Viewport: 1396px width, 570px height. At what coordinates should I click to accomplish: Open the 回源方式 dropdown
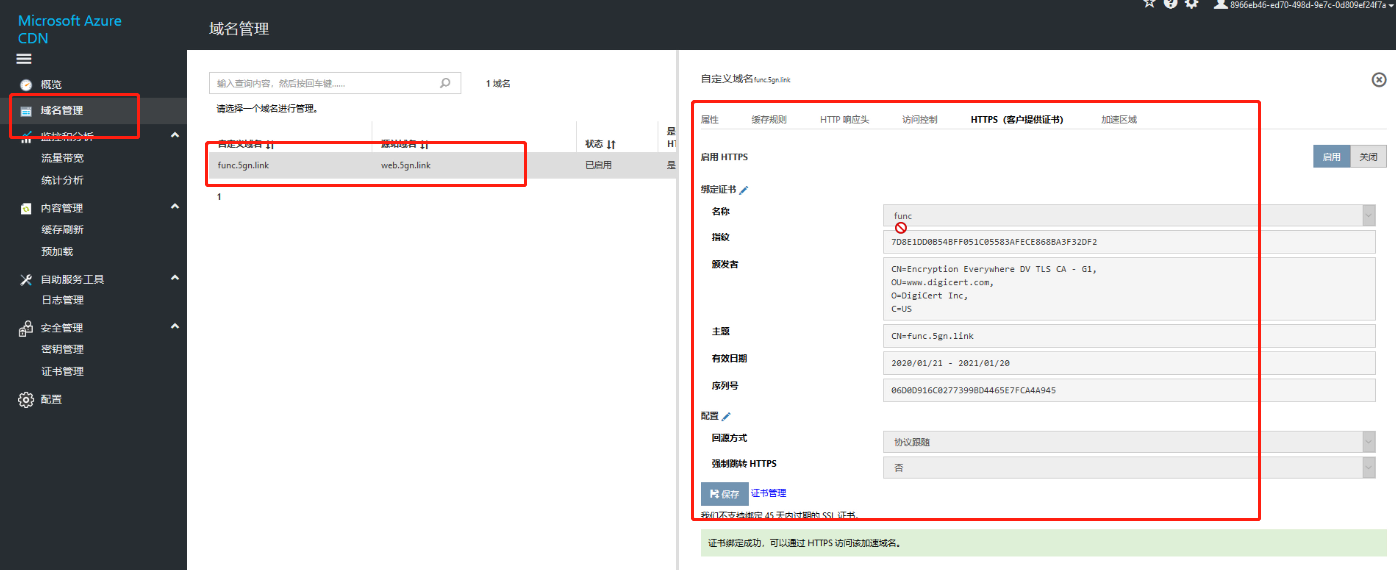(x=1129, y=441)
